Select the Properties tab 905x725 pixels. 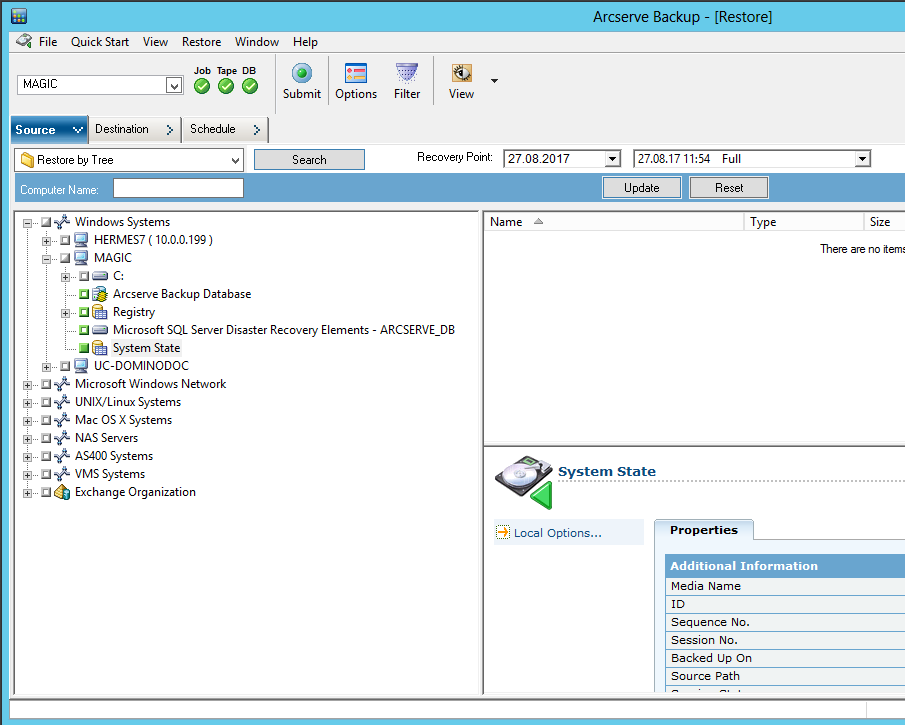tap(704, 530)
